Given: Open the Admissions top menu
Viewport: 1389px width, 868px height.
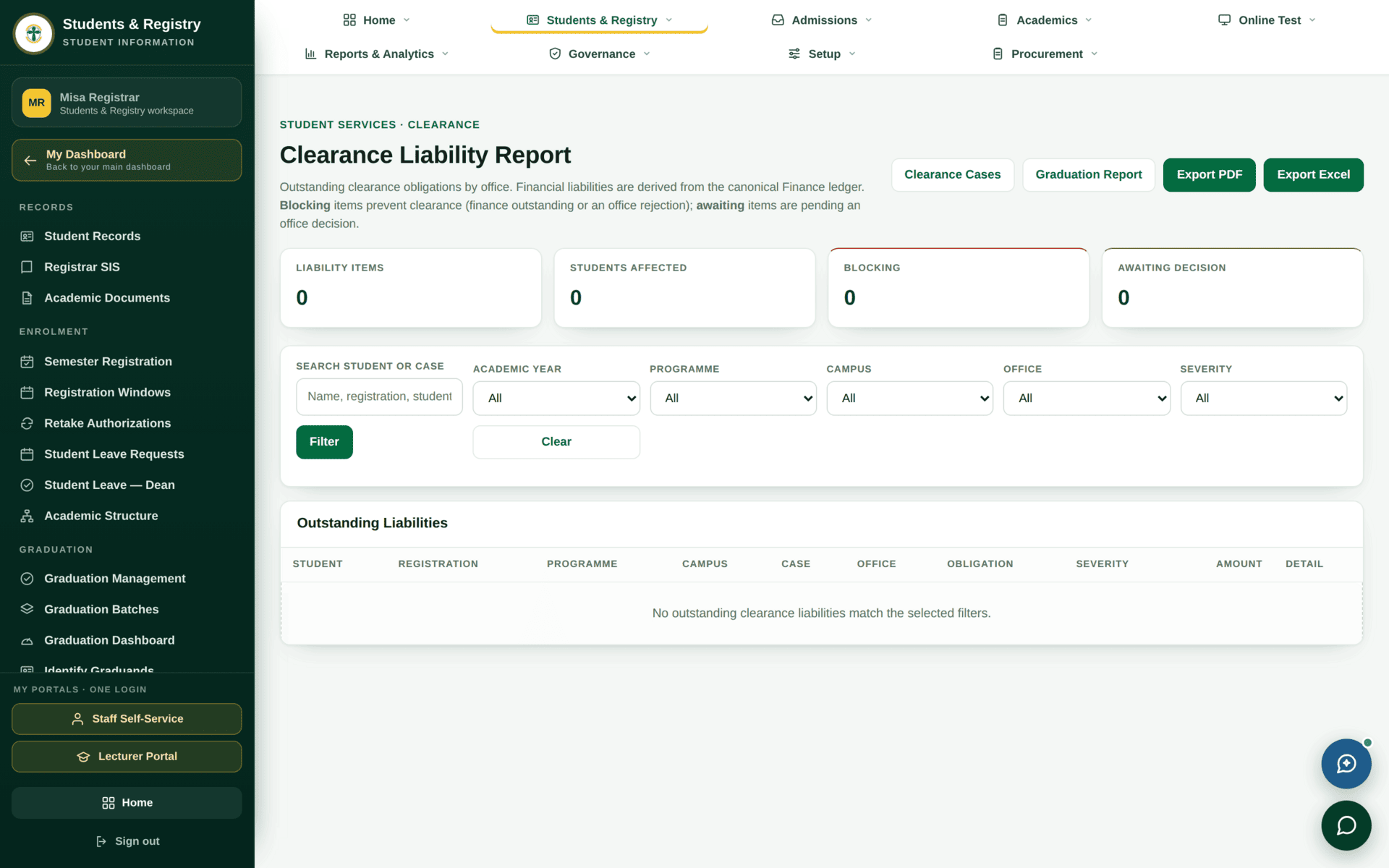Looking at the screenshot, I should coord(822,20).
